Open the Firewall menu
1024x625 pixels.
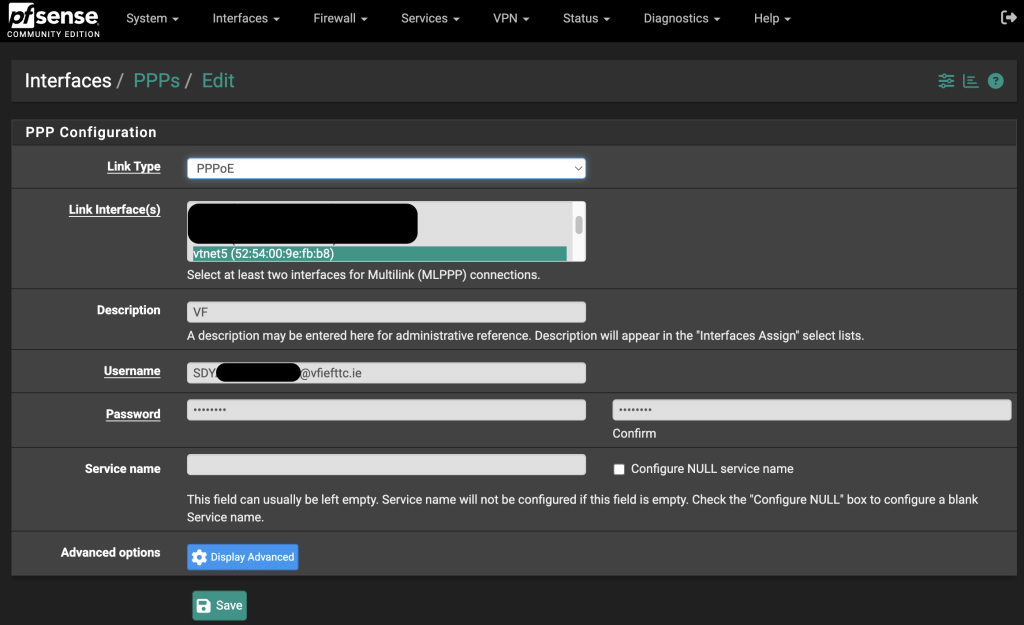340,18
